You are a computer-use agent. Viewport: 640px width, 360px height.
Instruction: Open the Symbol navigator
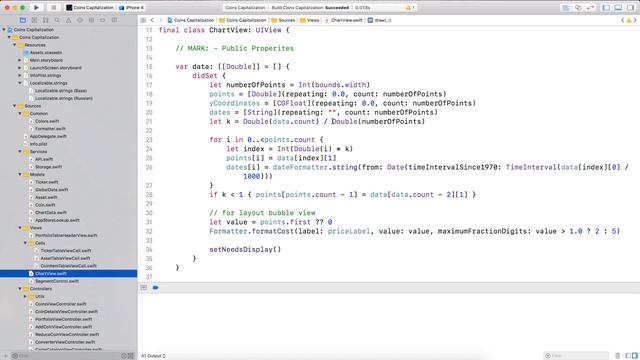point(46,20)
